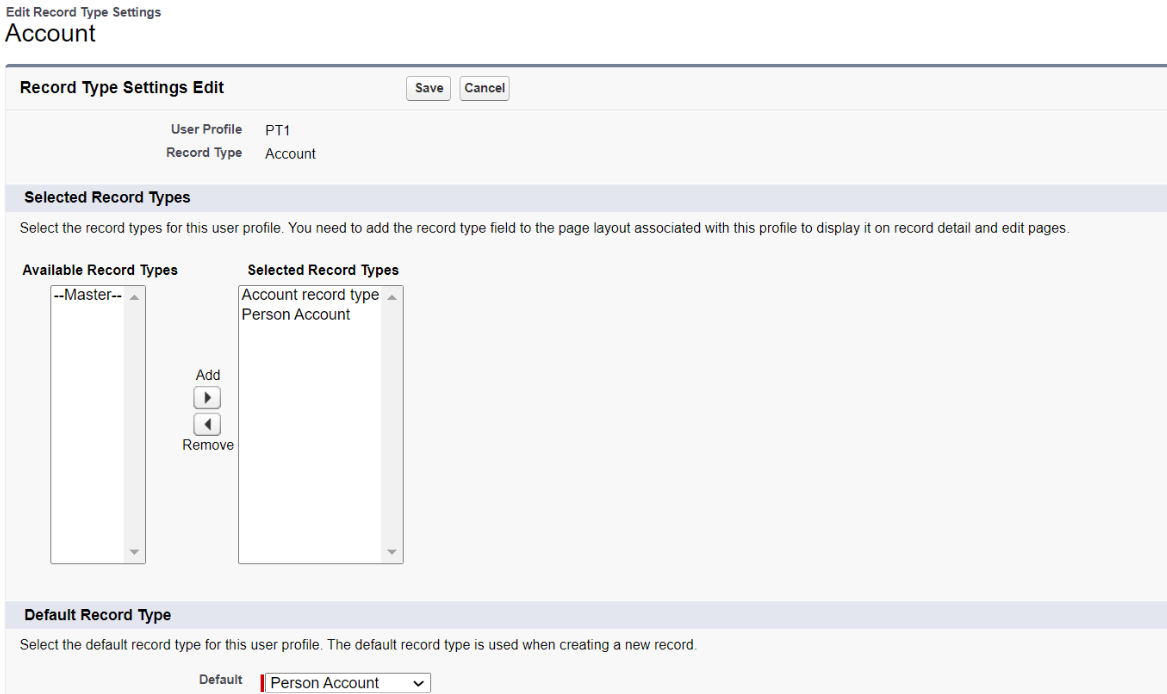The image size is (1167, 694).
Task: Click the Selected Record Types scrollbar track
Action: tap(392, 420)
